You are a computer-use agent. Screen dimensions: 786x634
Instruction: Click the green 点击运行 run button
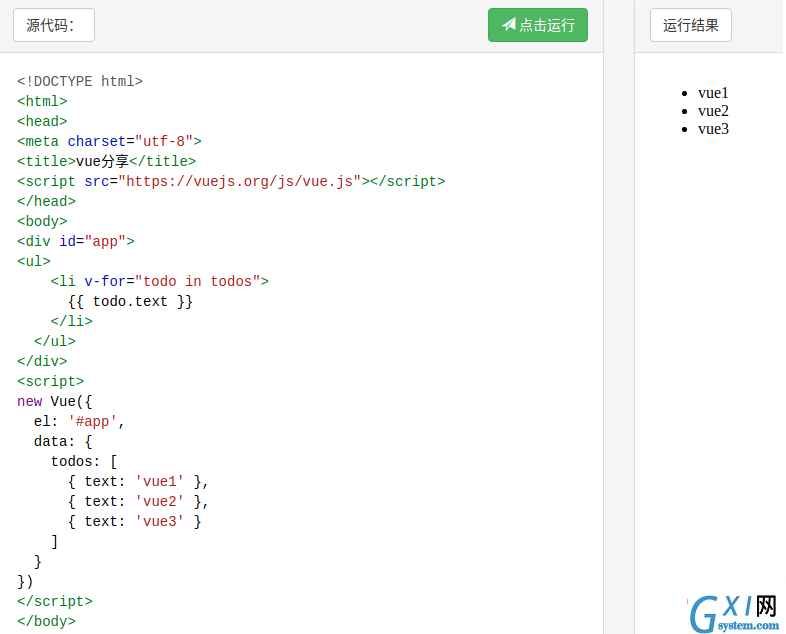pos(537,25)
